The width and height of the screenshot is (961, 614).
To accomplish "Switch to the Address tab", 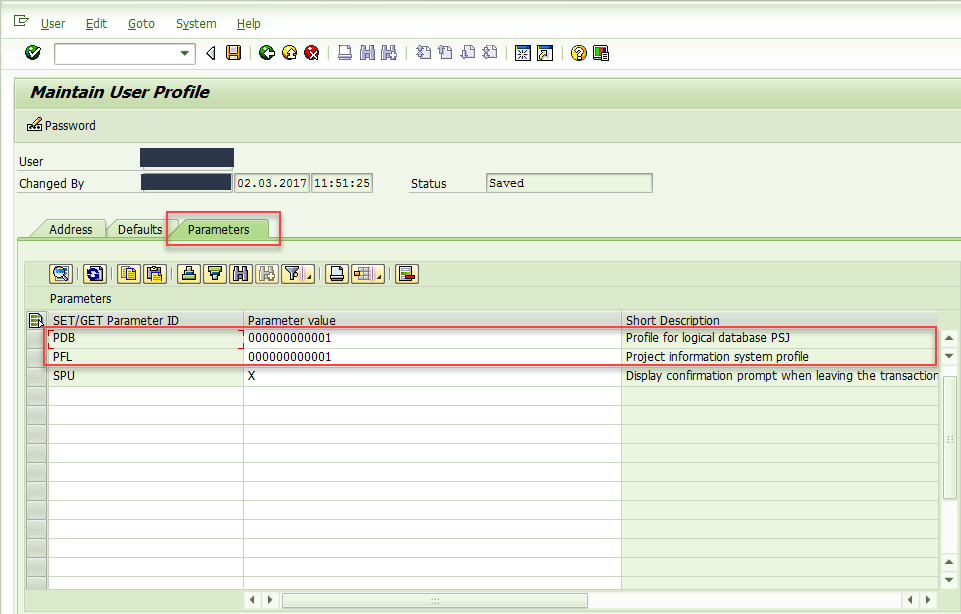I will (72, 229).
